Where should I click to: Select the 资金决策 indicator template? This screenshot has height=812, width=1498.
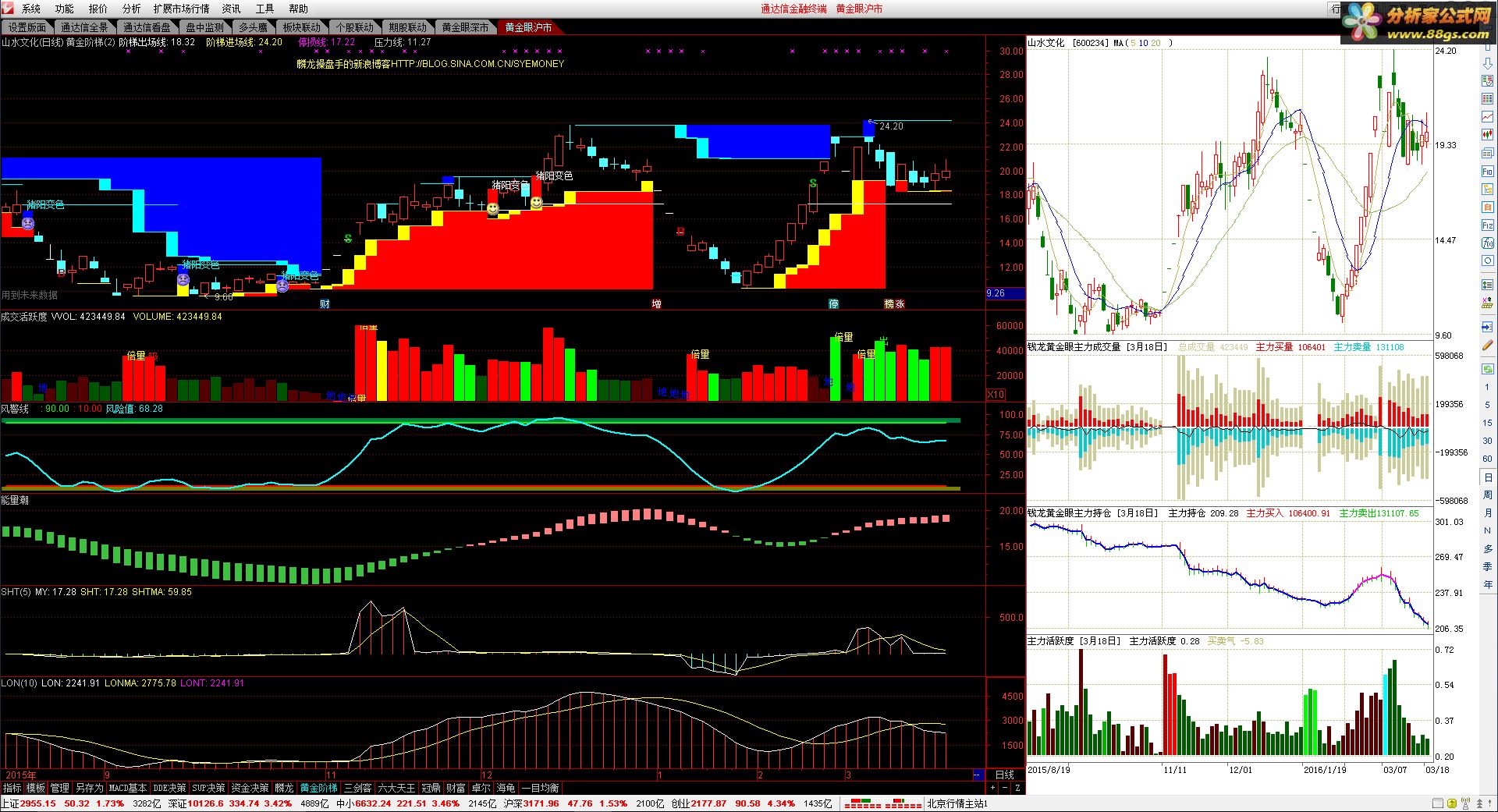click(x=250, y=788)
